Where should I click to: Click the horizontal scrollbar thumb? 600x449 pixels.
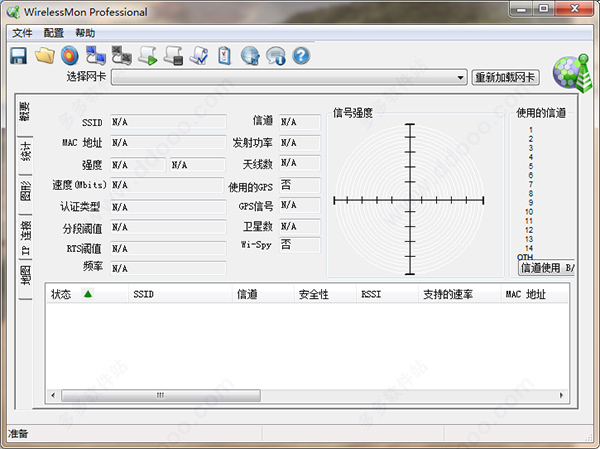click(x=161, y=395)
